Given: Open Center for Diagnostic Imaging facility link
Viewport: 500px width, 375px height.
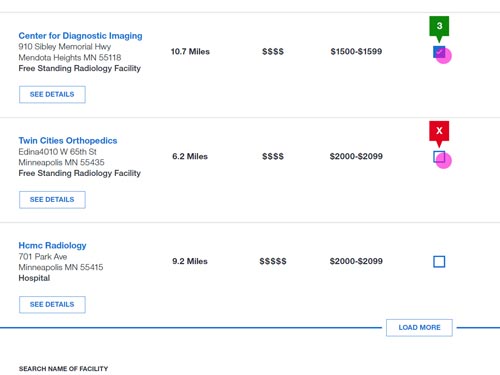Looking at the screenshot, I should tap(80, 36).
